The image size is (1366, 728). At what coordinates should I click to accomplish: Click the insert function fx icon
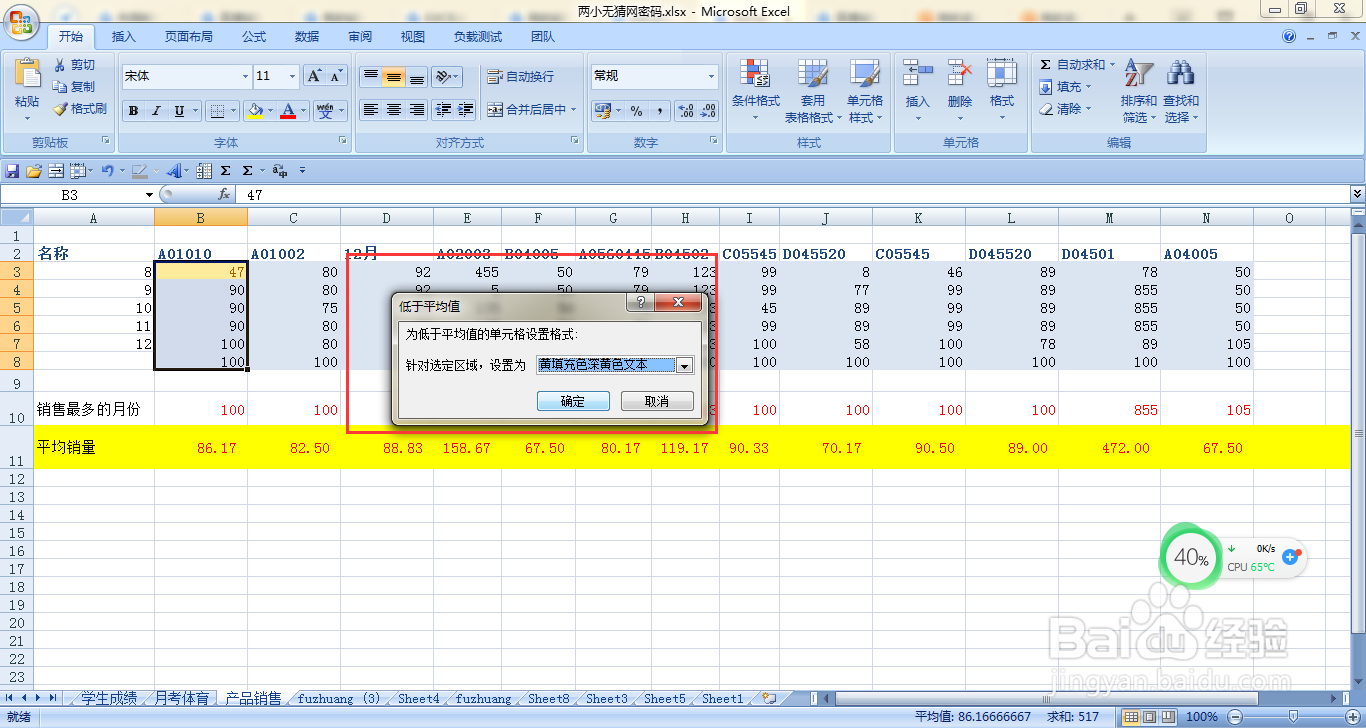coord(224,195)
